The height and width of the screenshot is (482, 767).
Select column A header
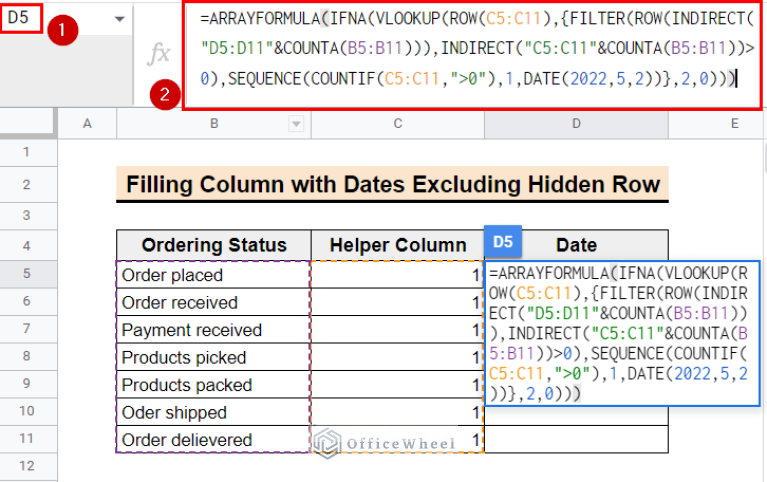click(x=87, y=124)
